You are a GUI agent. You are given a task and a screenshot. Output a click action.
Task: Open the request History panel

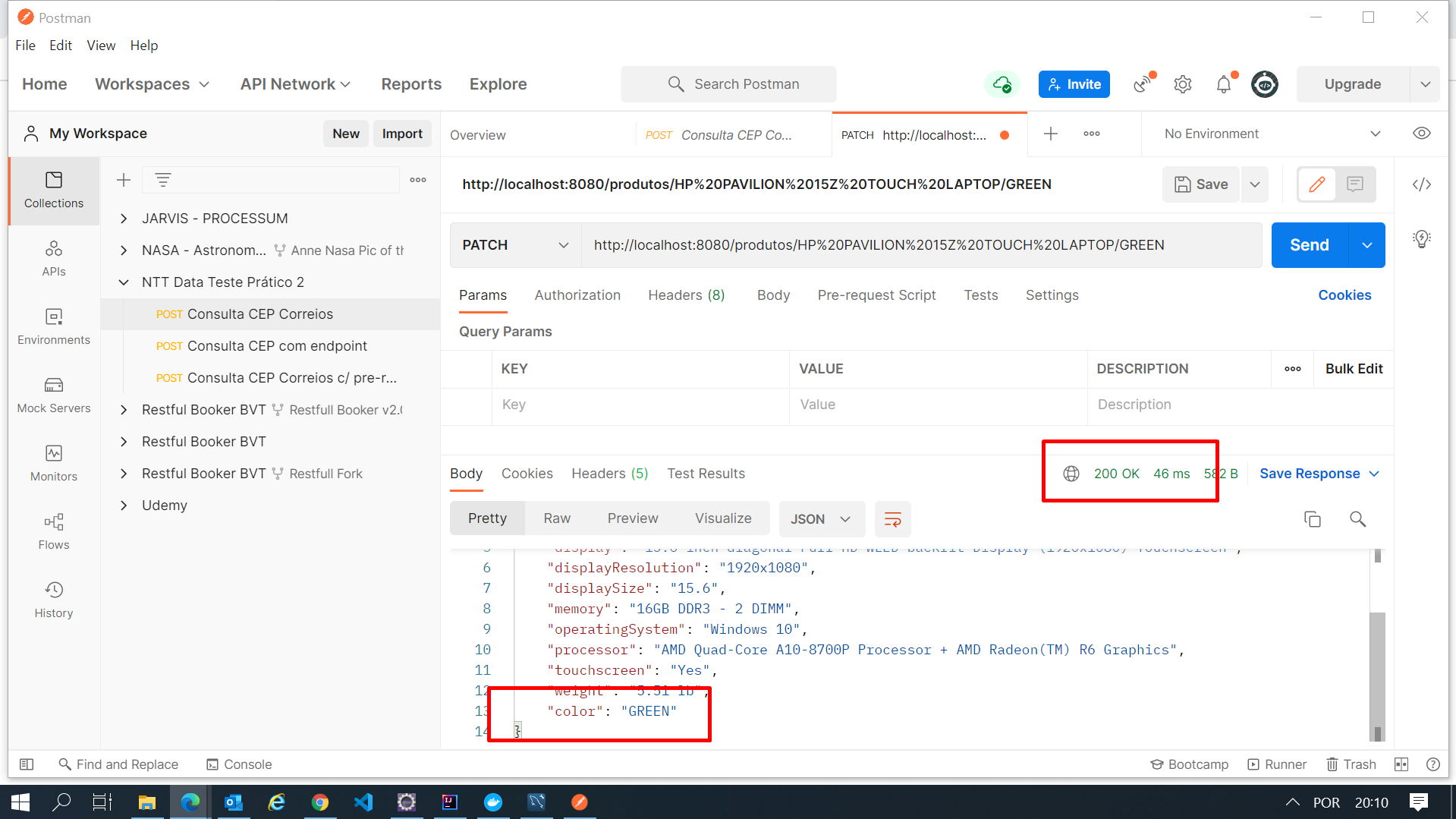[53, 600]
